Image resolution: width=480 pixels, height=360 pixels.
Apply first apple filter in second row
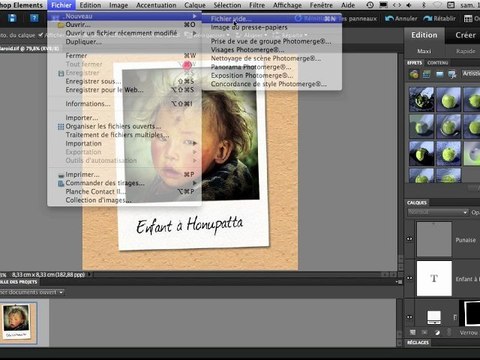(421, 126)
